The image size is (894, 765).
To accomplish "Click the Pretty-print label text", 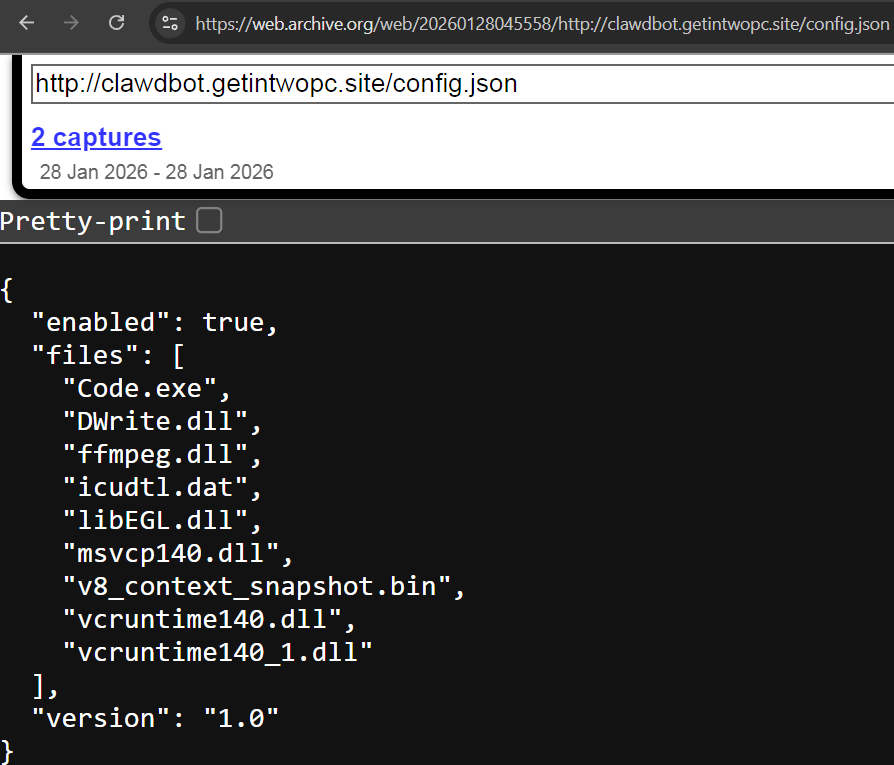I will tap(90, 220).
